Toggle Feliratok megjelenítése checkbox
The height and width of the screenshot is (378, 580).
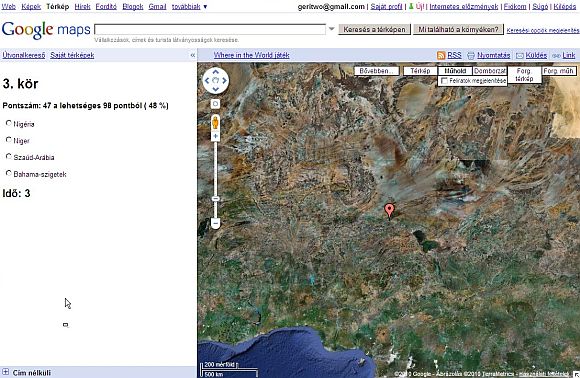(x=445, y=81)
